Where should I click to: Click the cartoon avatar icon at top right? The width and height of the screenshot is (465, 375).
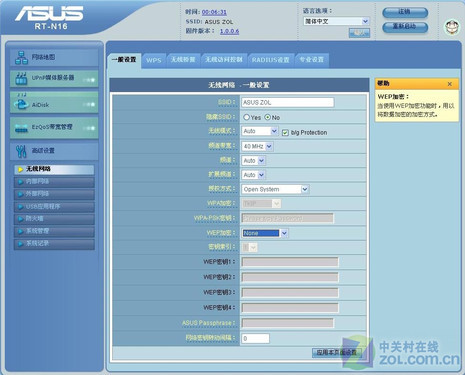pyautogui.click(x=452, y=27)
